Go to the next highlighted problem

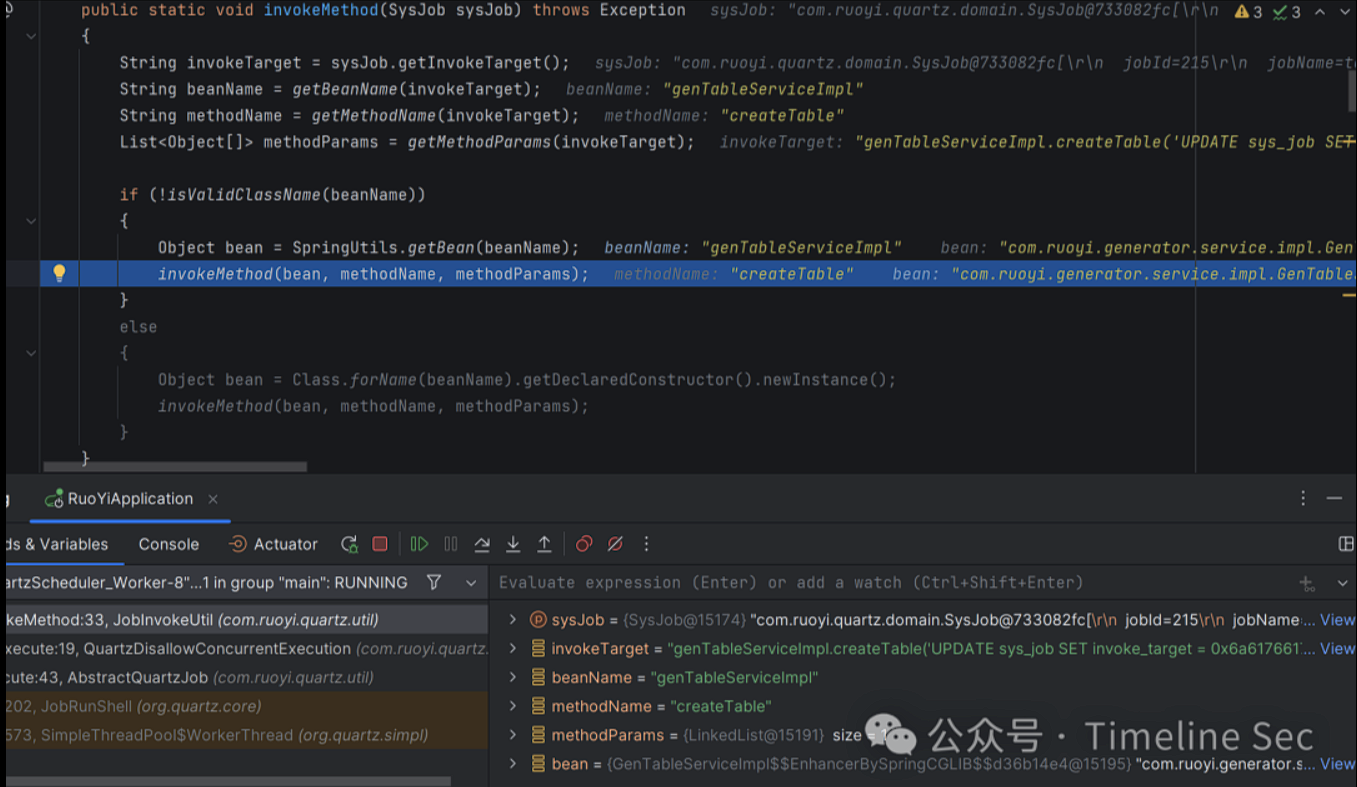click(1344, 12)
